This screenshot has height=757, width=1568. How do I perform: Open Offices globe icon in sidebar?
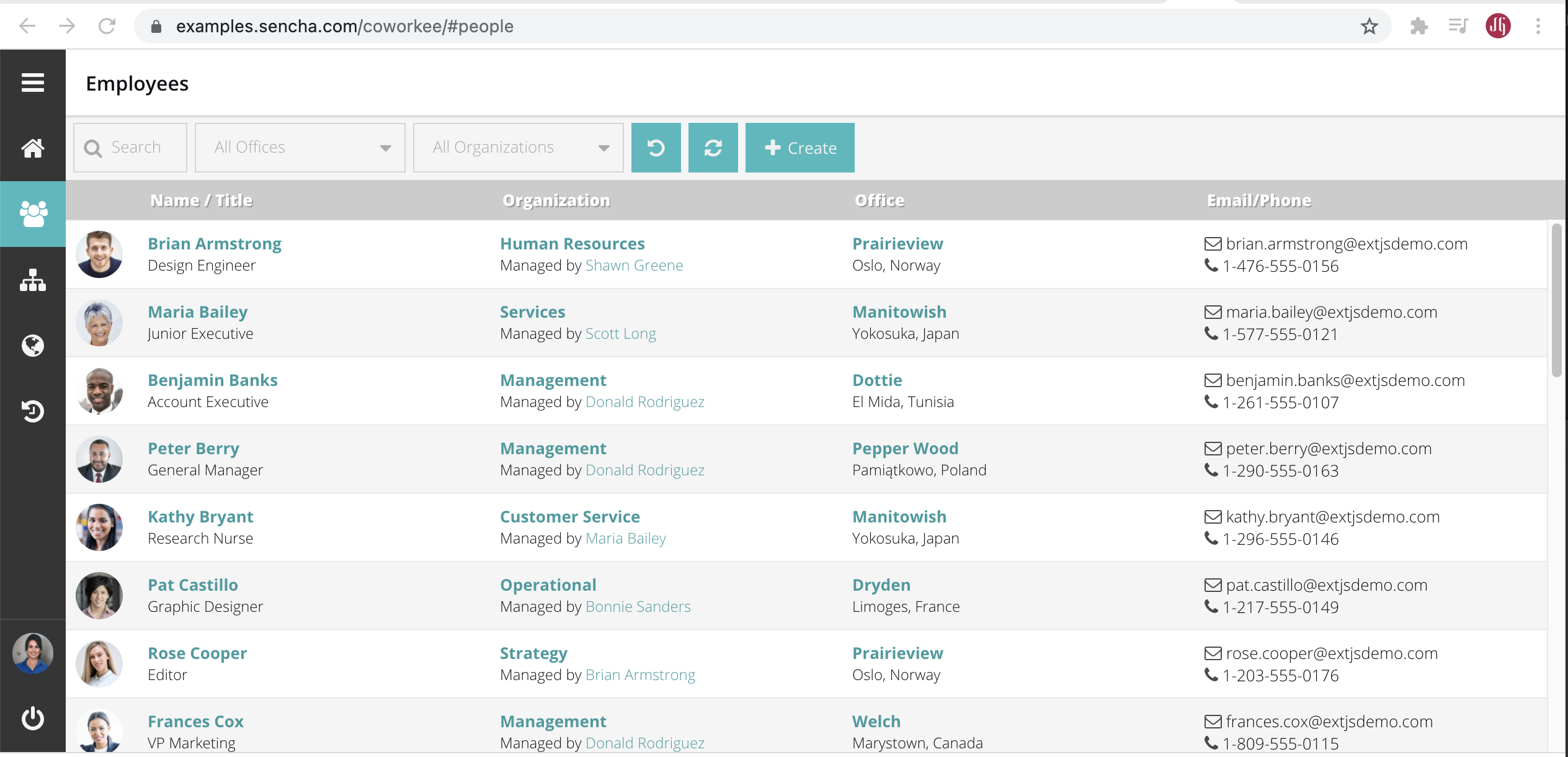(32, 346)
